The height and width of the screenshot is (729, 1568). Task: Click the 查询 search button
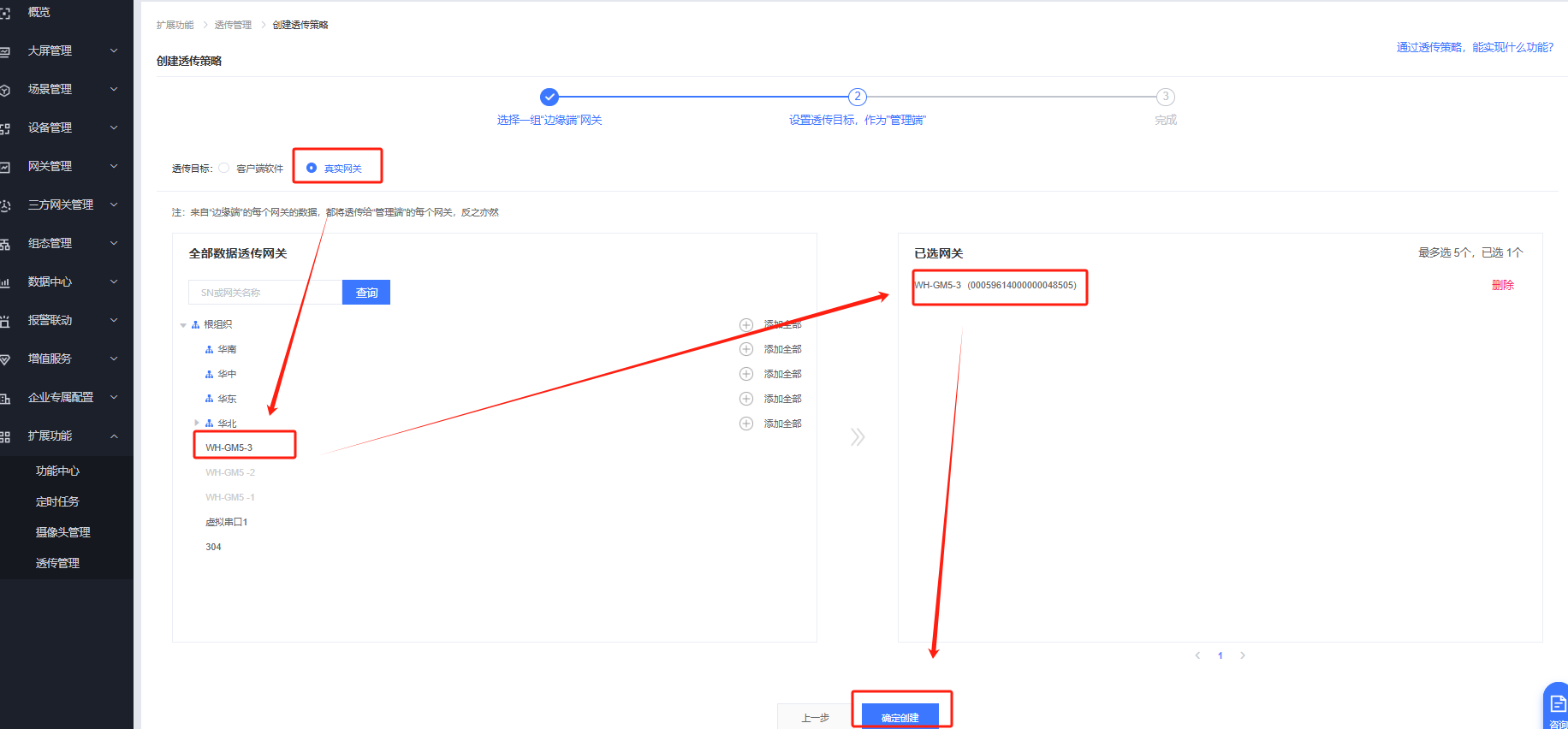(x=366, y=293)
